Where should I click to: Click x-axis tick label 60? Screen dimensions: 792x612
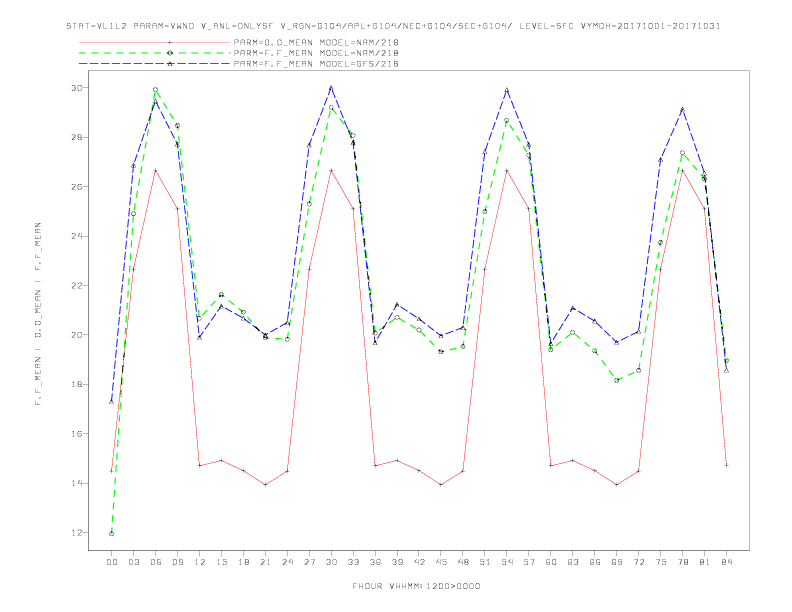click(x=551, y=562)
